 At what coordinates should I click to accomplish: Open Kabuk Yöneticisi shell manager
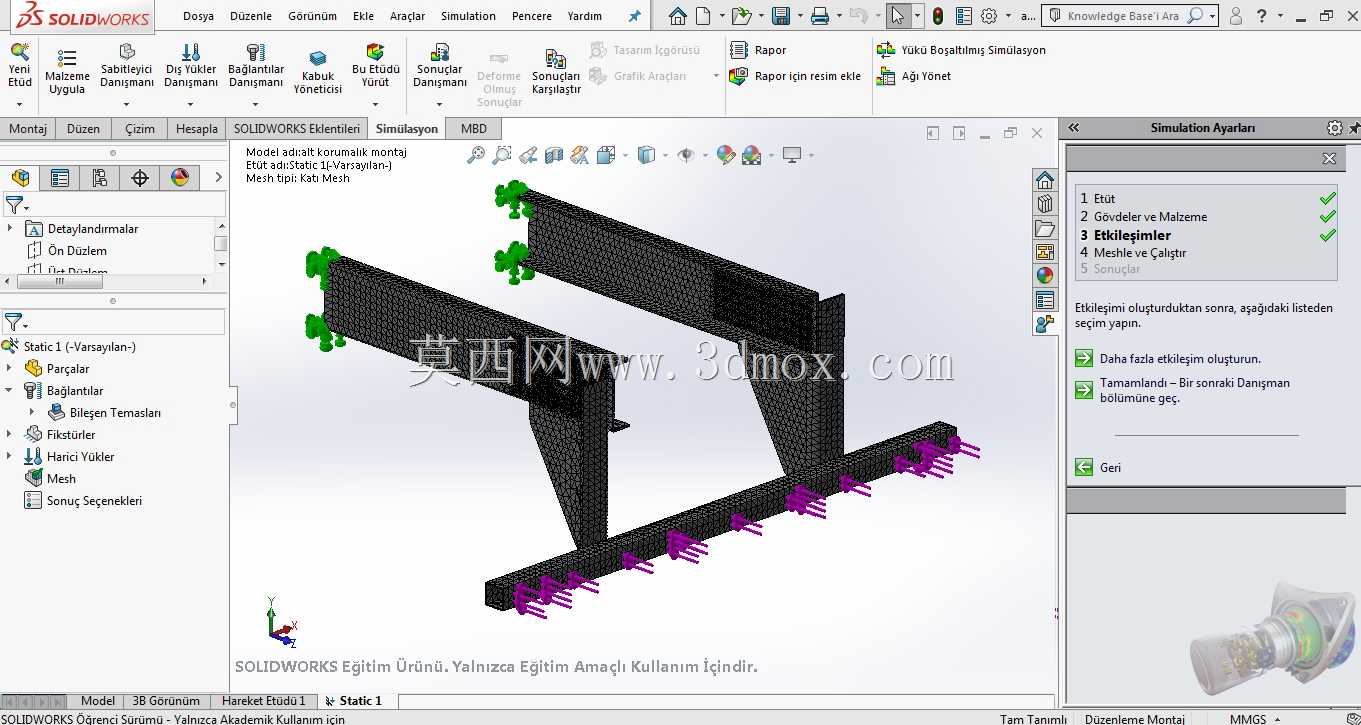coord(318,73)
